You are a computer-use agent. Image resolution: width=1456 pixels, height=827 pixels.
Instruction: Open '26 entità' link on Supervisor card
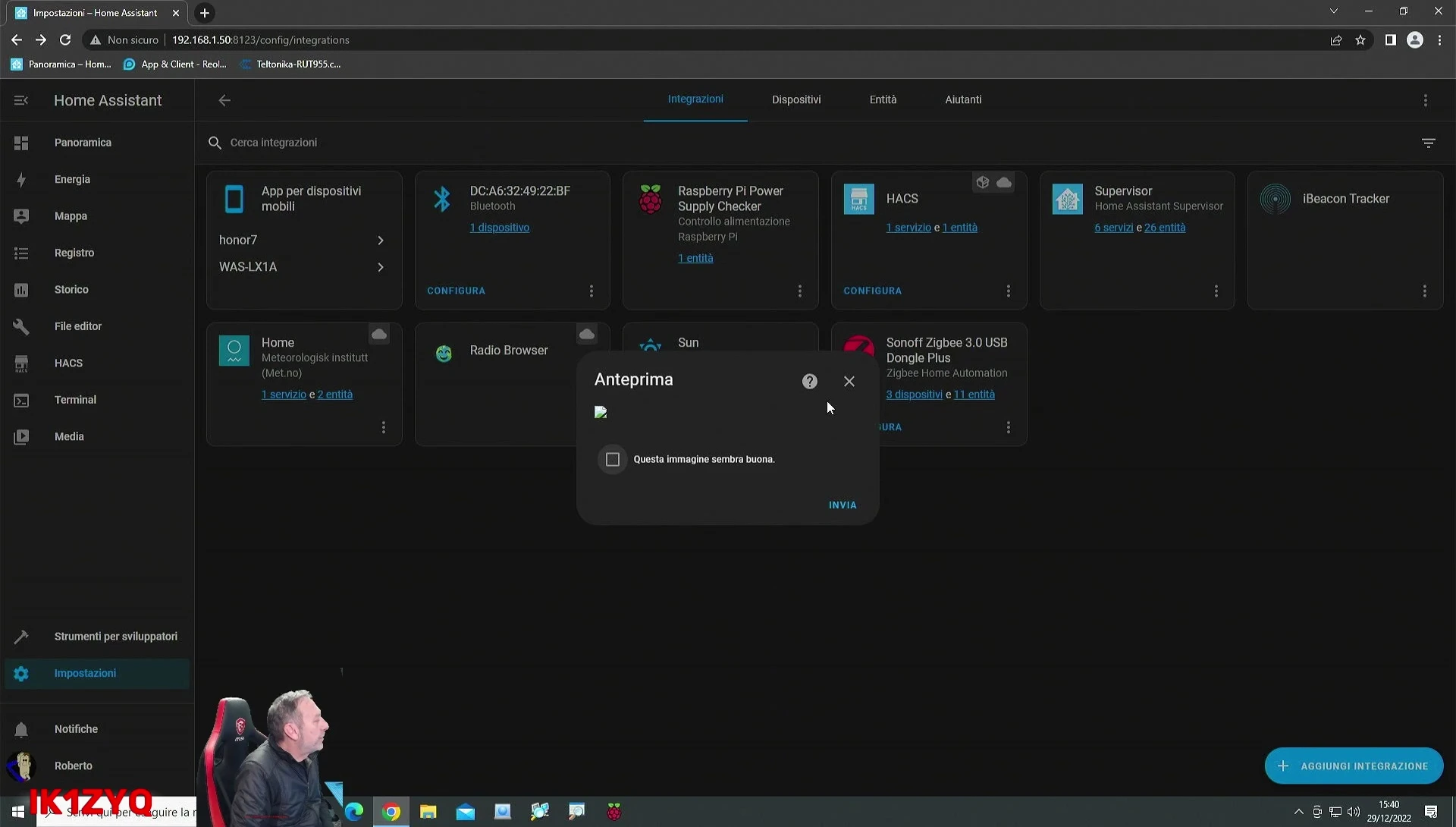(1165, 228)
